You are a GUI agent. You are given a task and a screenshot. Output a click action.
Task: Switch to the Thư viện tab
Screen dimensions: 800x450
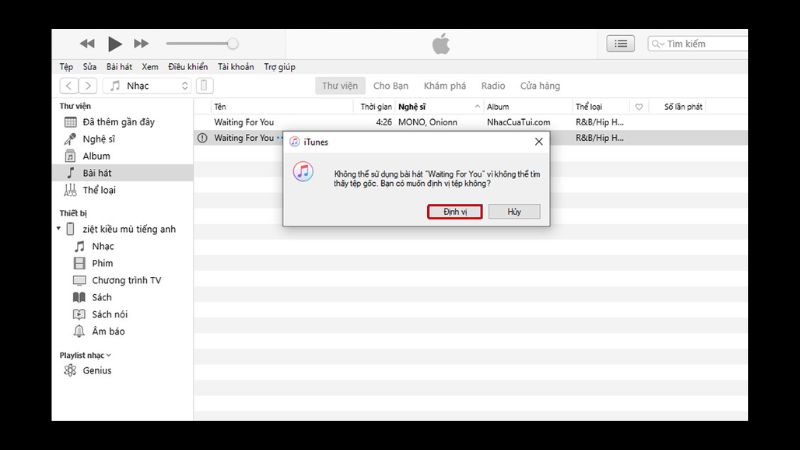click(x=340, y=86)
